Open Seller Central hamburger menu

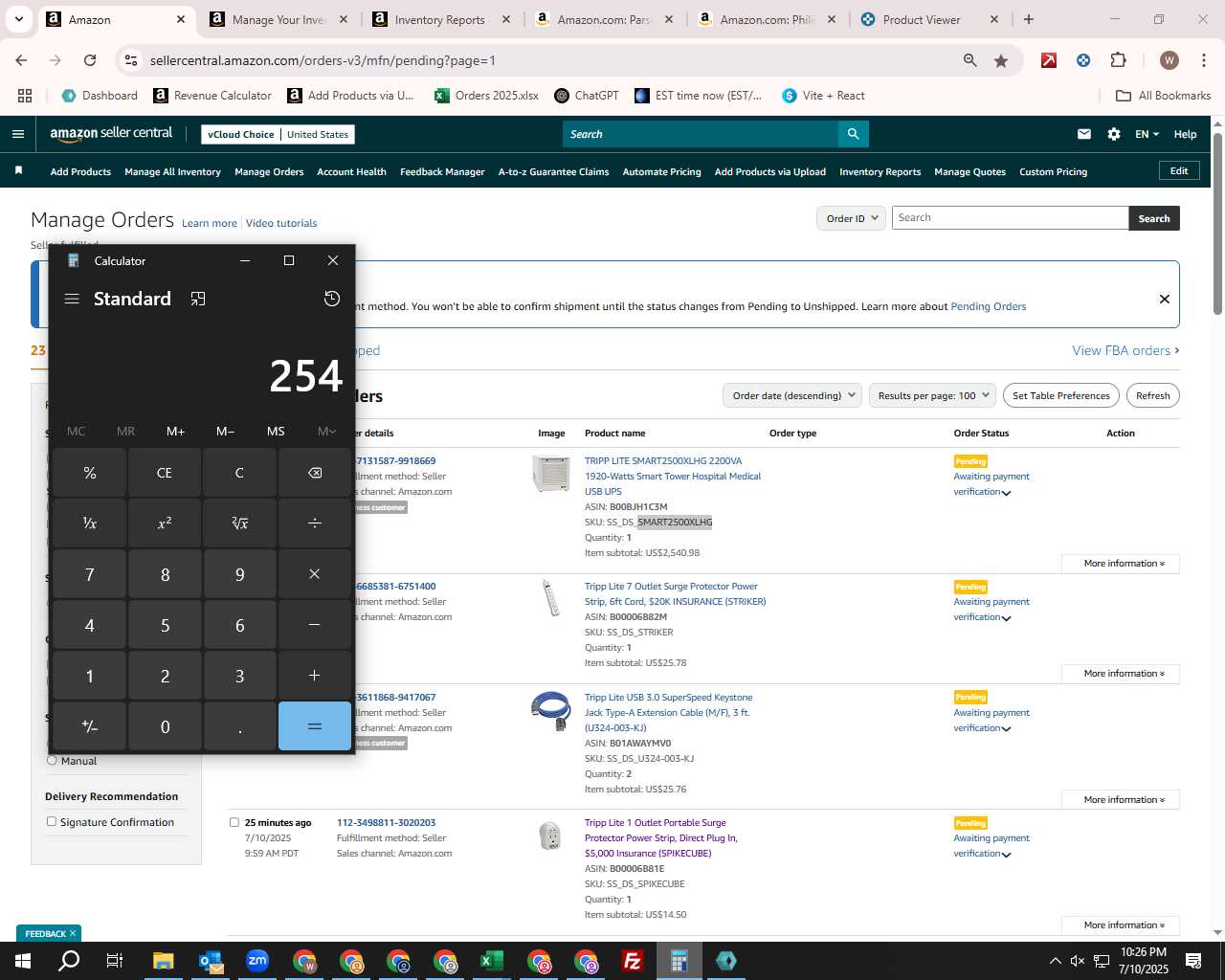point(17,134)
